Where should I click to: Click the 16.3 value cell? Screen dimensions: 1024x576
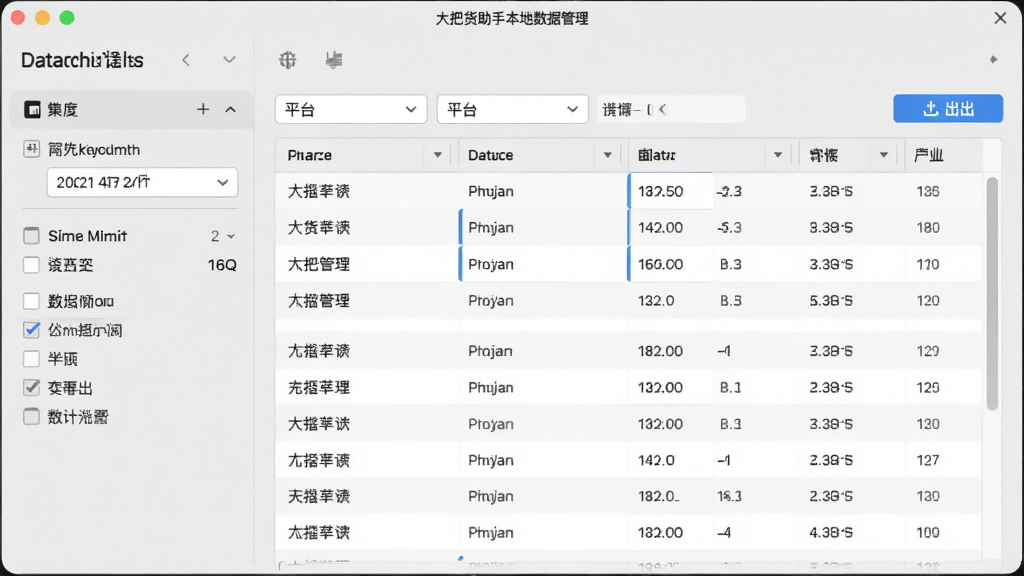coord(729,496)
